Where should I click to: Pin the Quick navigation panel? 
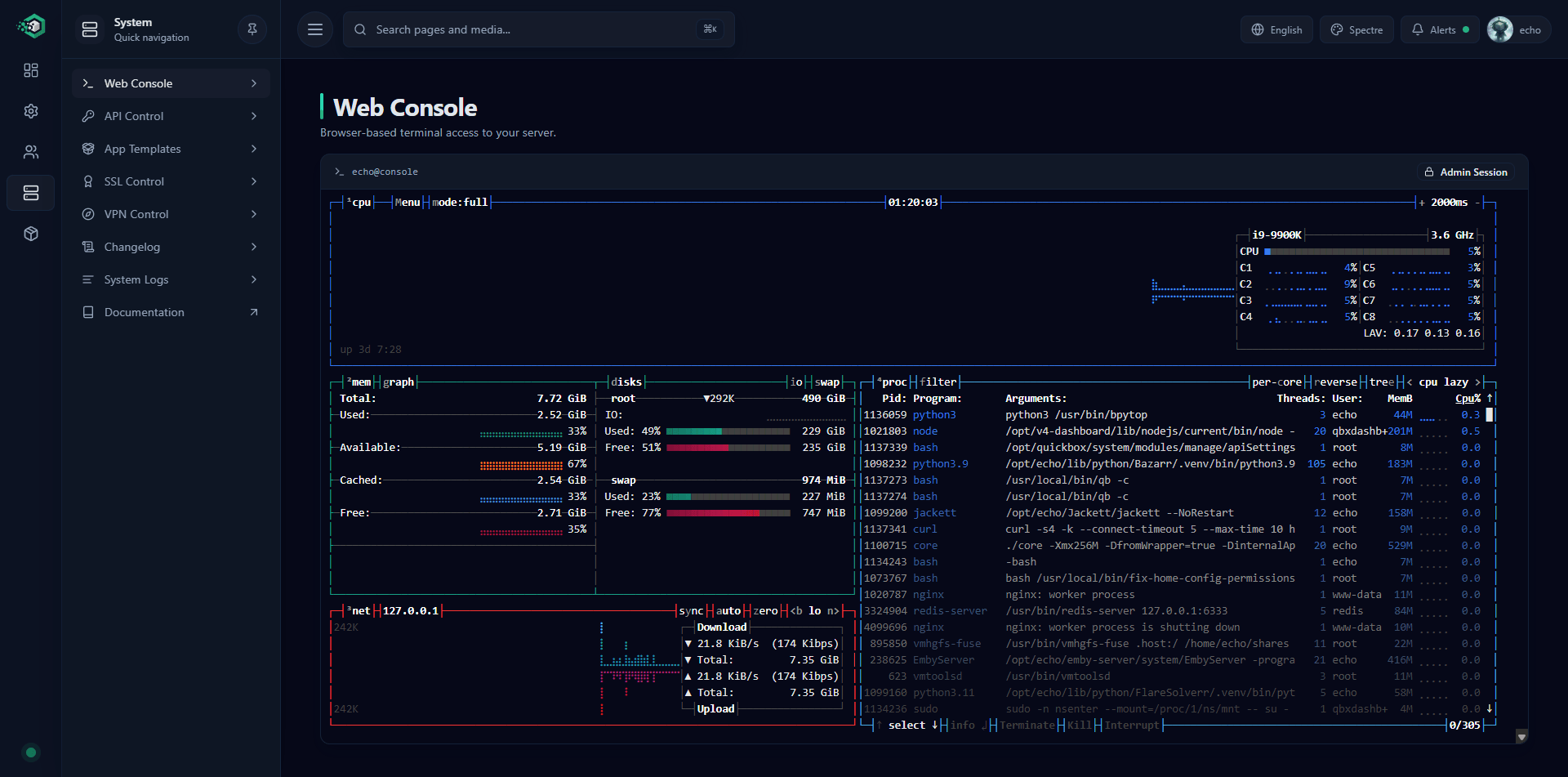point(252,29)
